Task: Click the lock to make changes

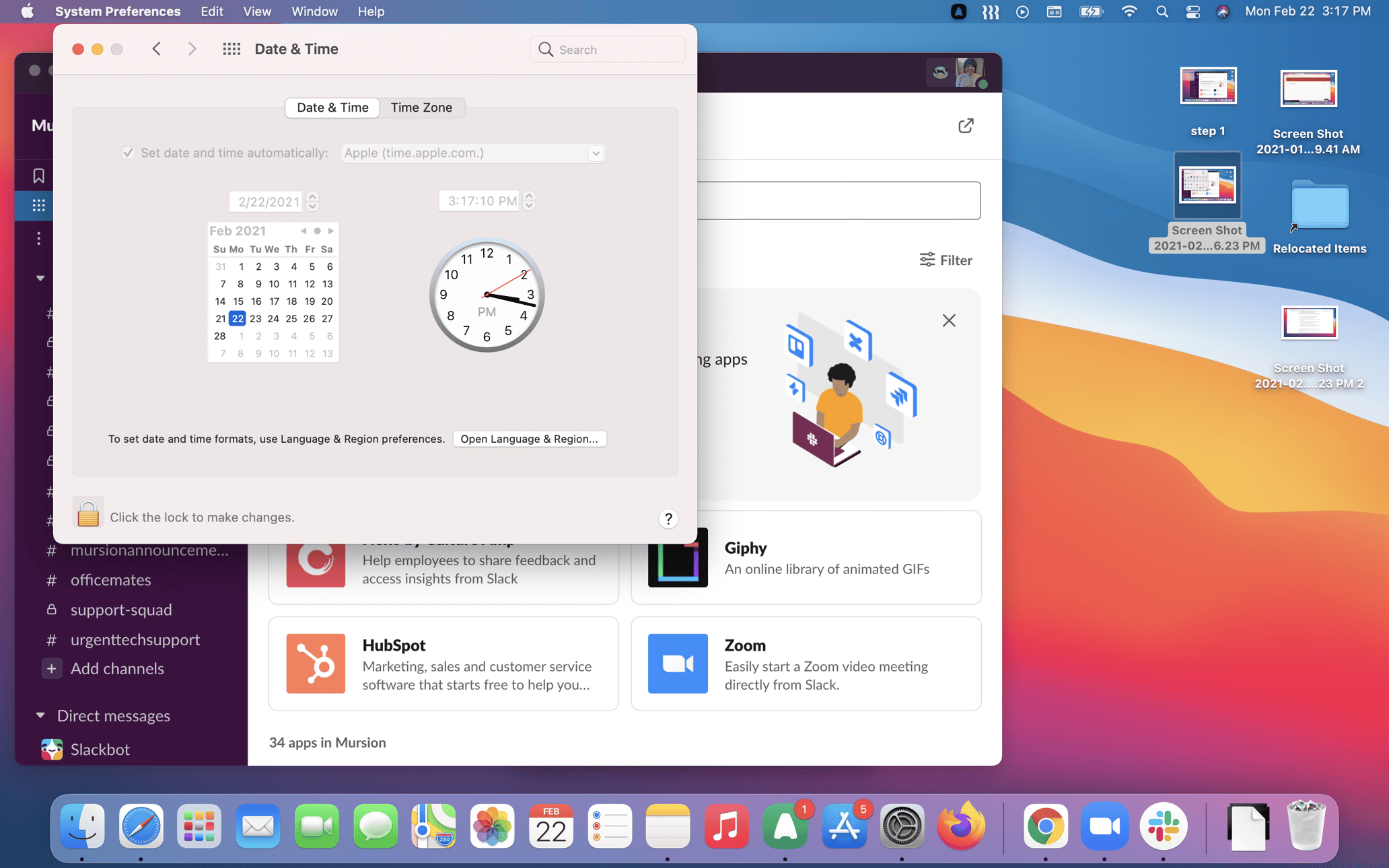Action: 87,513
